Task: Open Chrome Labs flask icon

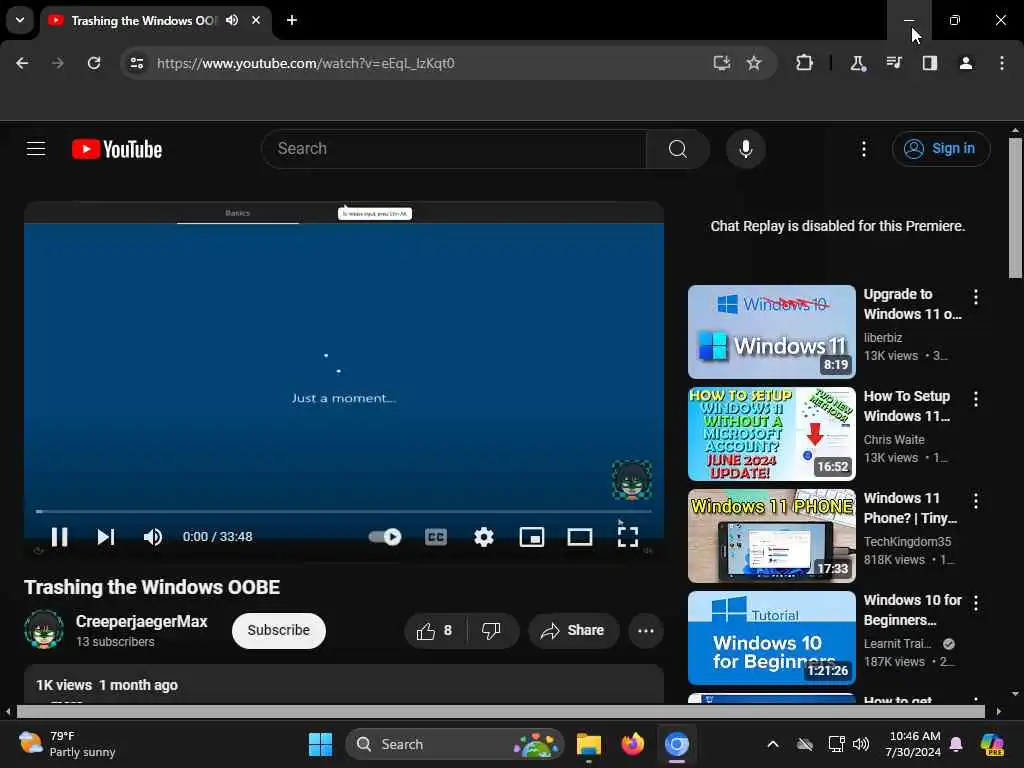Action: [x=857, y=63]
